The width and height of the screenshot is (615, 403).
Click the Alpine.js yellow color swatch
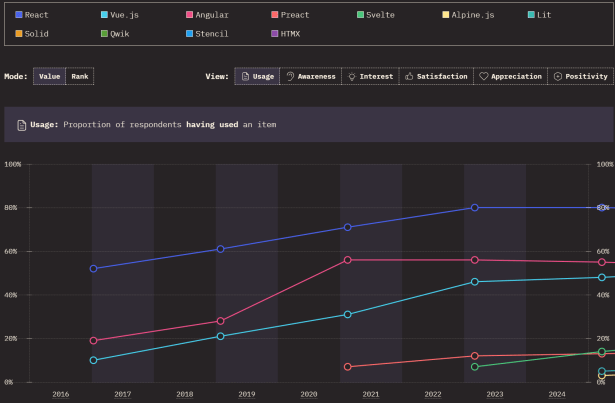[x=446, y=16]
